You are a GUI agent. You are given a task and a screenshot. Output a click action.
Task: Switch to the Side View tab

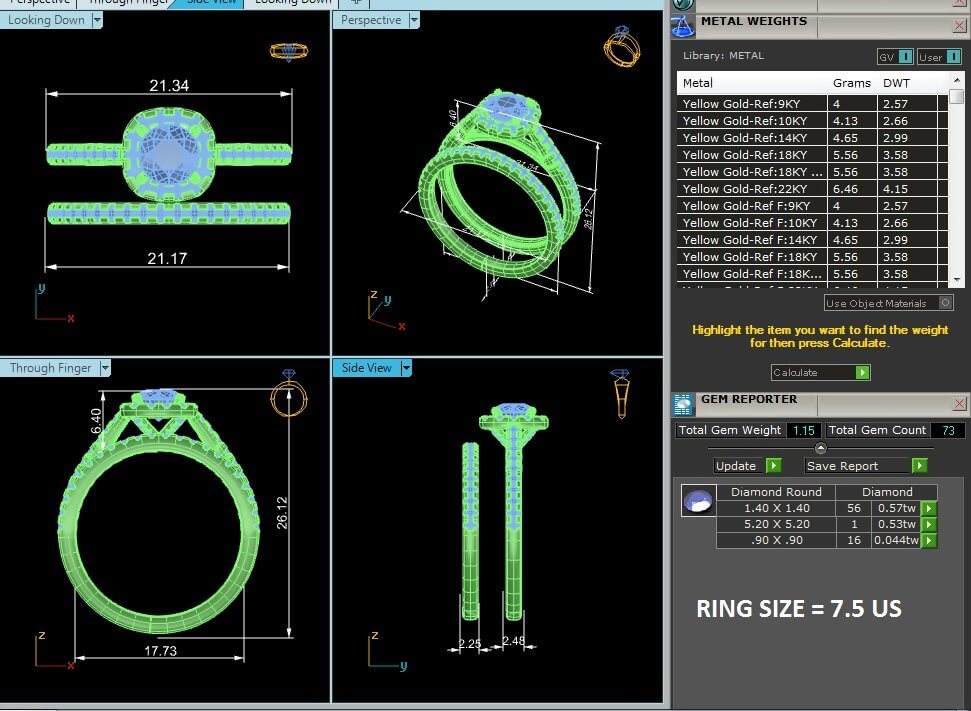point(212,2)
